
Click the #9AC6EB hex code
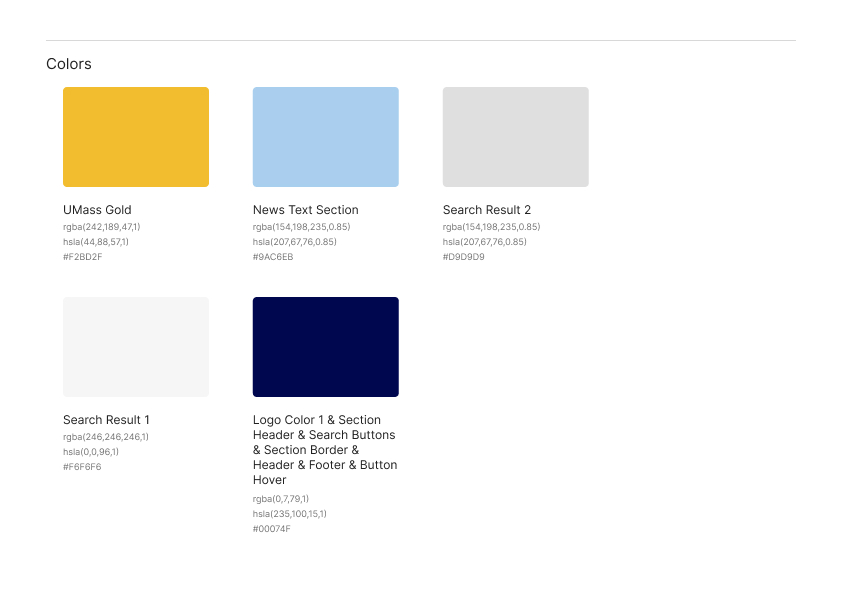(273, 257)
